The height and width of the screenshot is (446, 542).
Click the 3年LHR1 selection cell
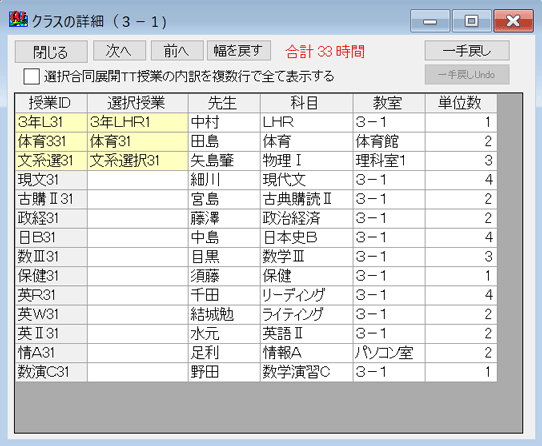click(x=138, y=122)
